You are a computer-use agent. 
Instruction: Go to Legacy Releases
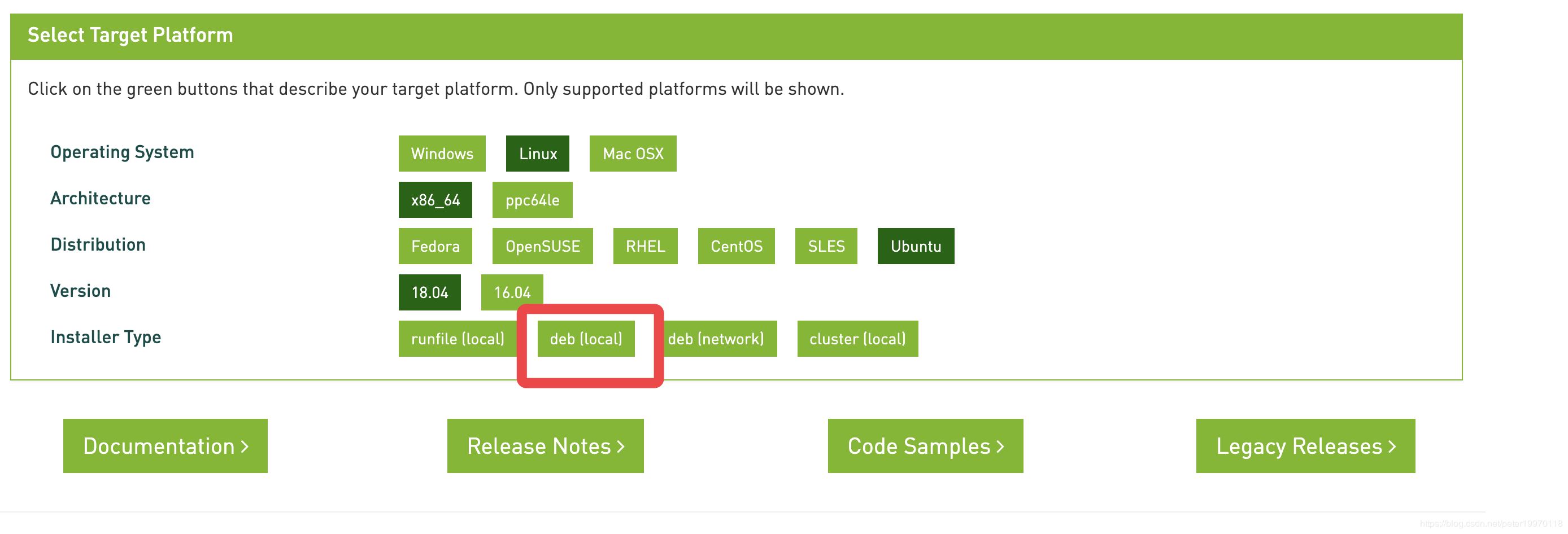click(x=1305, y=446)
